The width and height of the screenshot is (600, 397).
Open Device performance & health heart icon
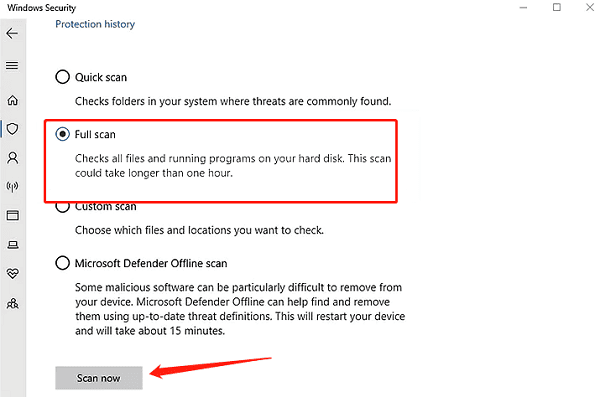pyautogui.click(x=13, y=273)
